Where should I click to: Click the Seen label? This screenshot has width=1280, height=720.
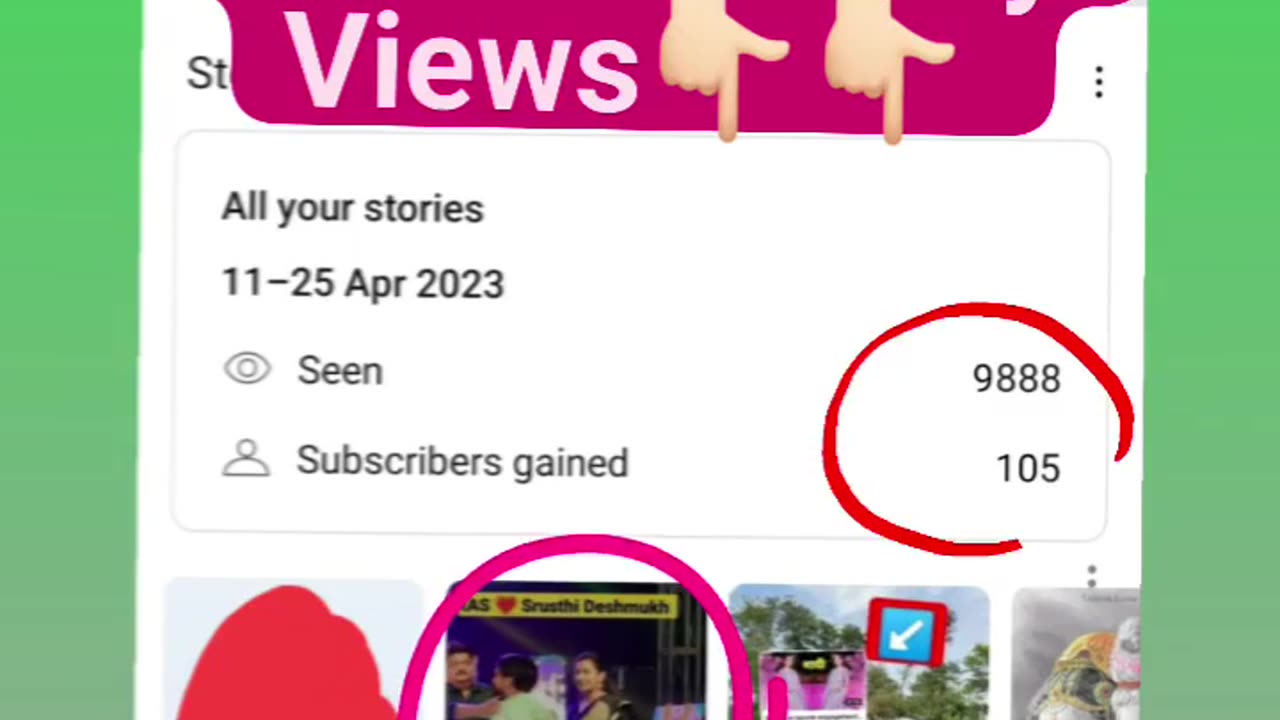340,371
